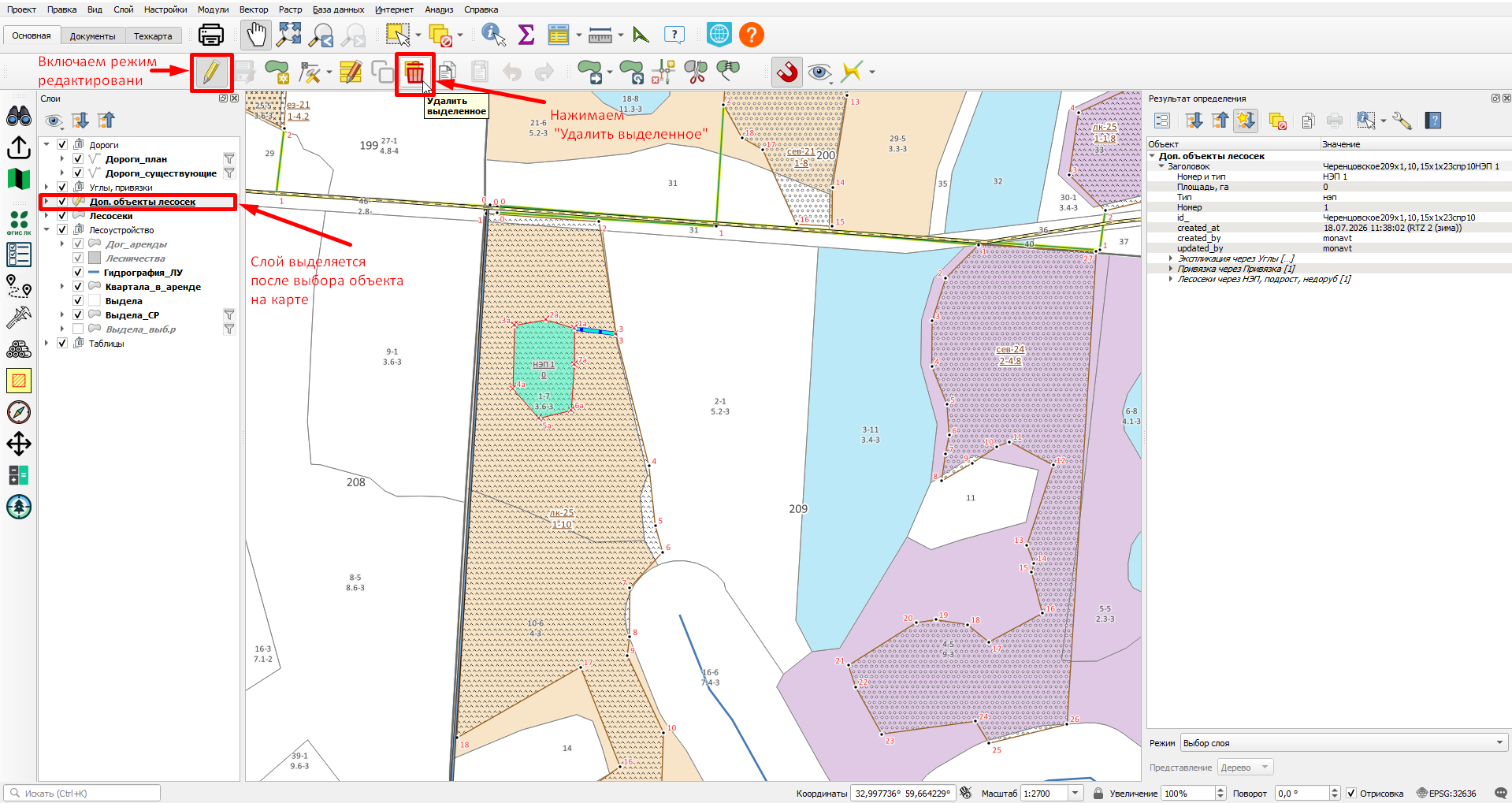Open the statistical summary sigma icon
The width and height of the screenshot is (1512, 803).
coord(526,35)
